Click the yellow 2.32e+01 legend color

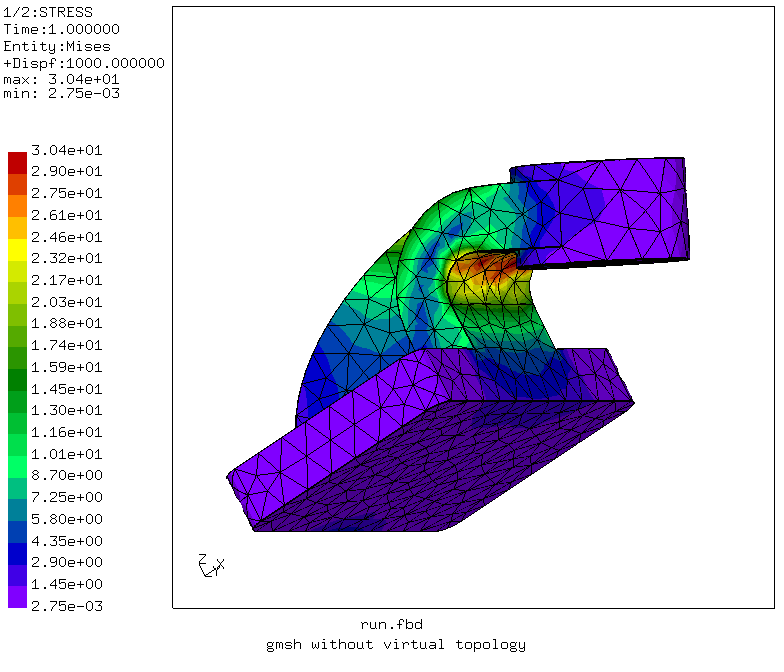pyautogui.click(x=18, y=250)
